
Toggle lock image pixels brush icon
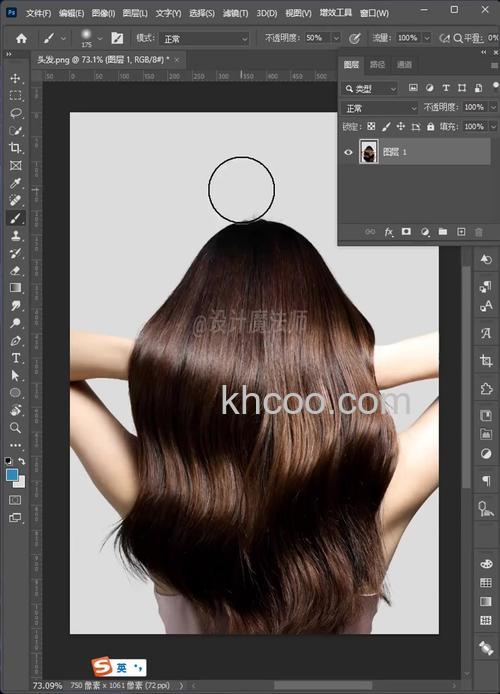pyautogui.click(x=386, y=127)
